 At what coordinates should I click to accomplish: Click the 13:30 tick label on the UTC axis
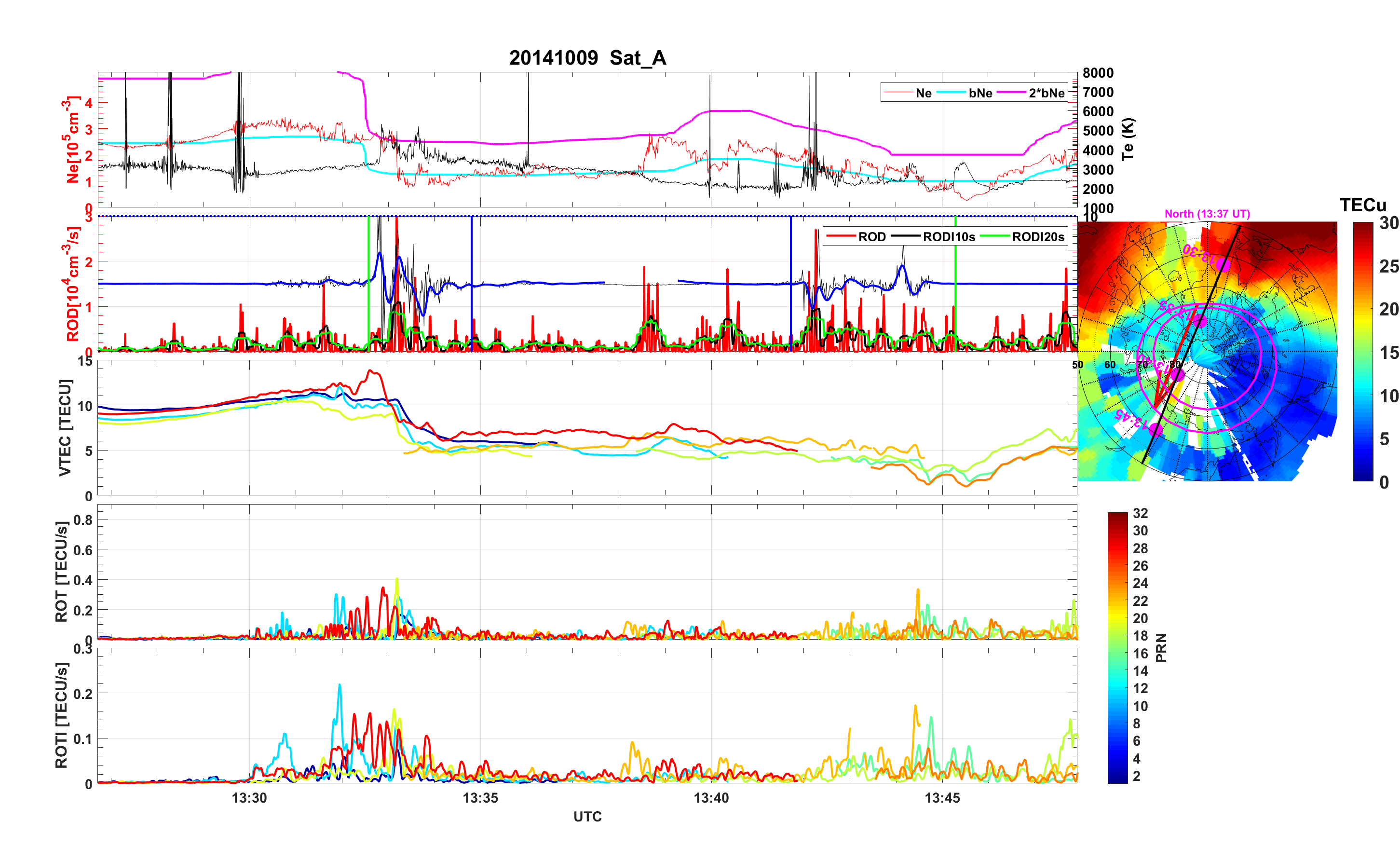point(249,798)
